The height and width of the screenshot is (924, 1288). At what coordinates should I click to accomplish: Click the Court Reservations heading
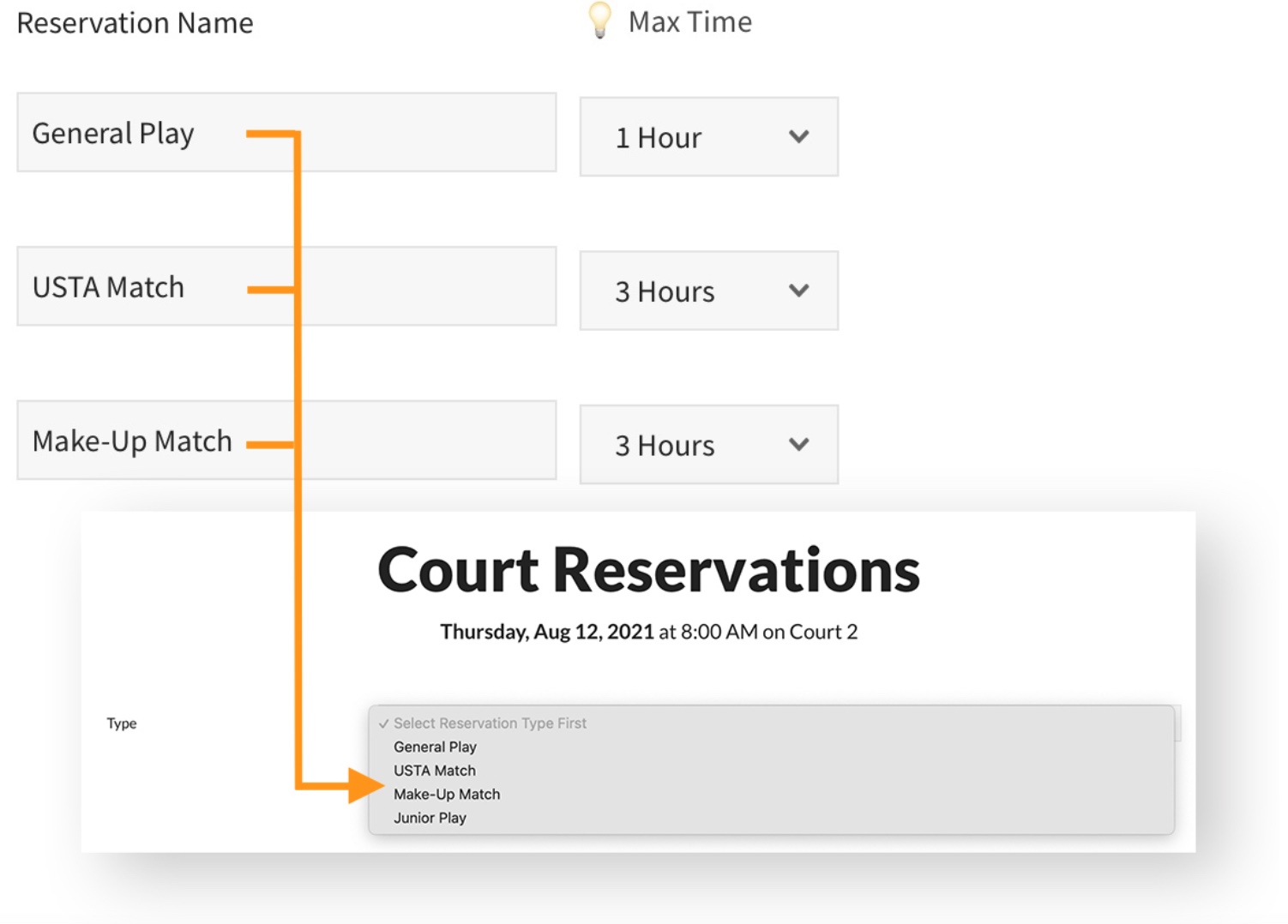tap(648, 570)
